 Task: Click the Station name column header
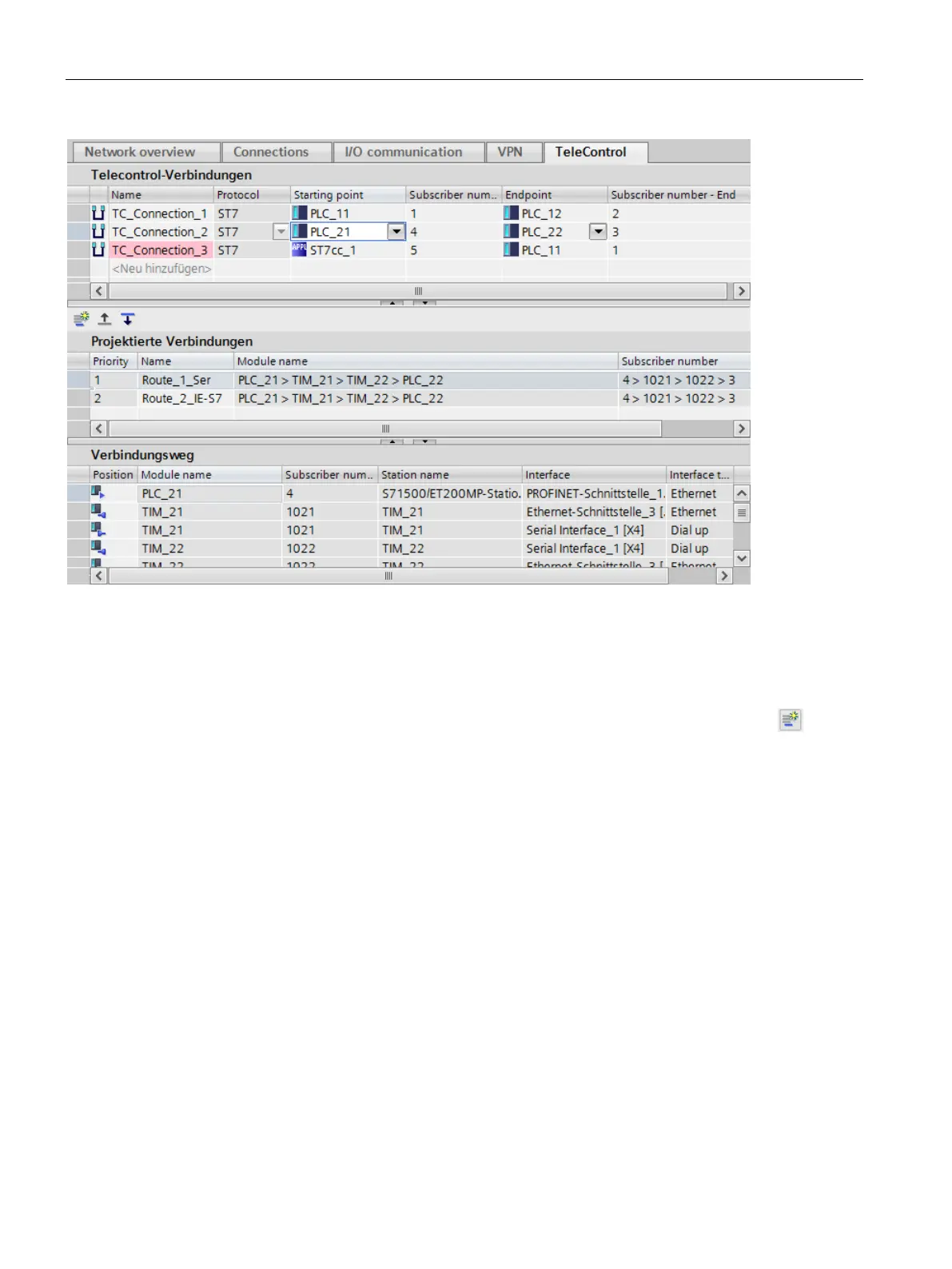point(450,475)
